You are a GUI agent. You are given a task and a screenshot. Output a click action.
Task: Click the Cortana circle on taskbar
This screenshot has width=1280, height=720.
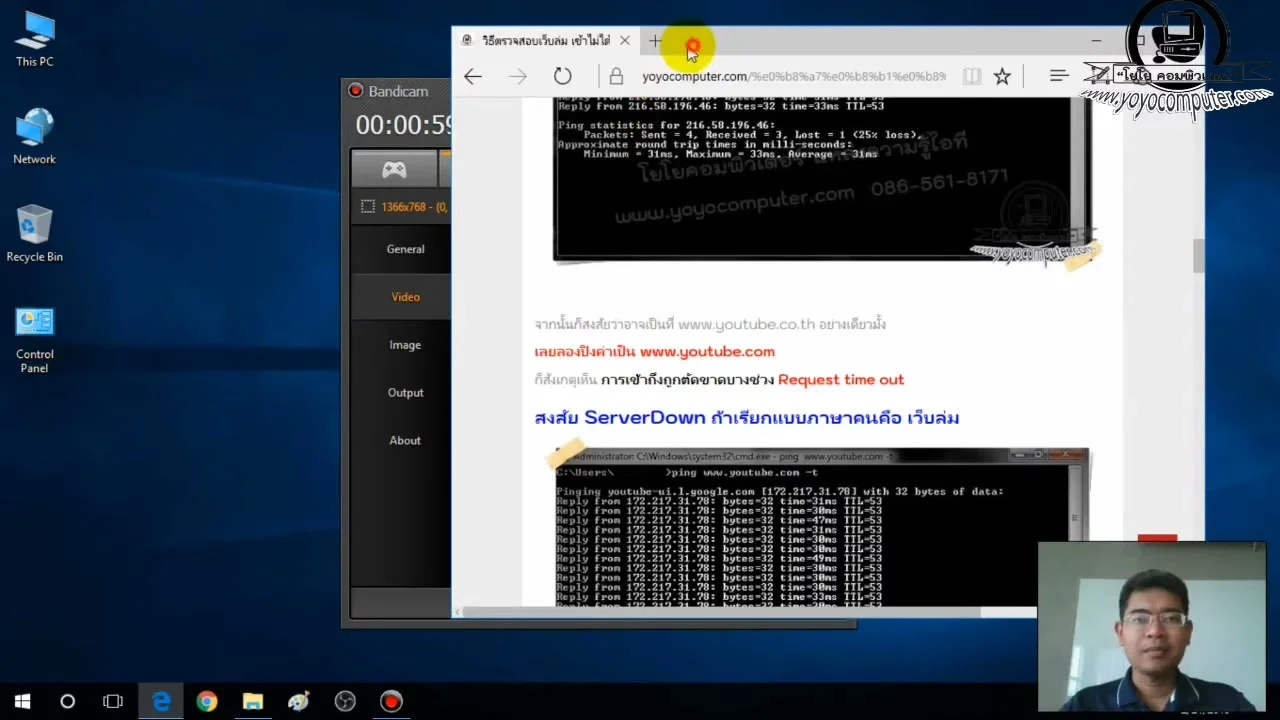pyautogui.click(x=67, y=701)
